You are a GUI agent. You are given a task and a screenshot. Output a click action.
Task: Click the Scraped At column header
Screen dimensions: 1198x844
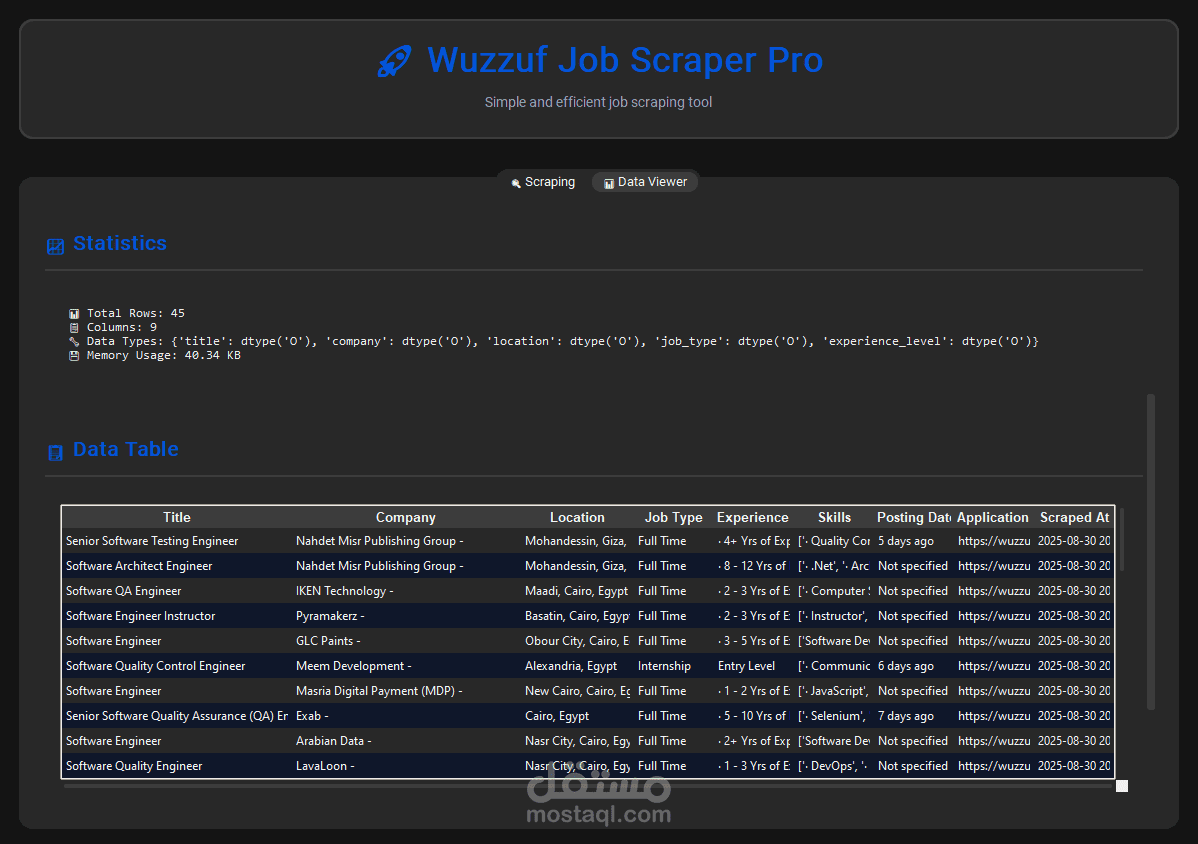[x=1074, y=517]
